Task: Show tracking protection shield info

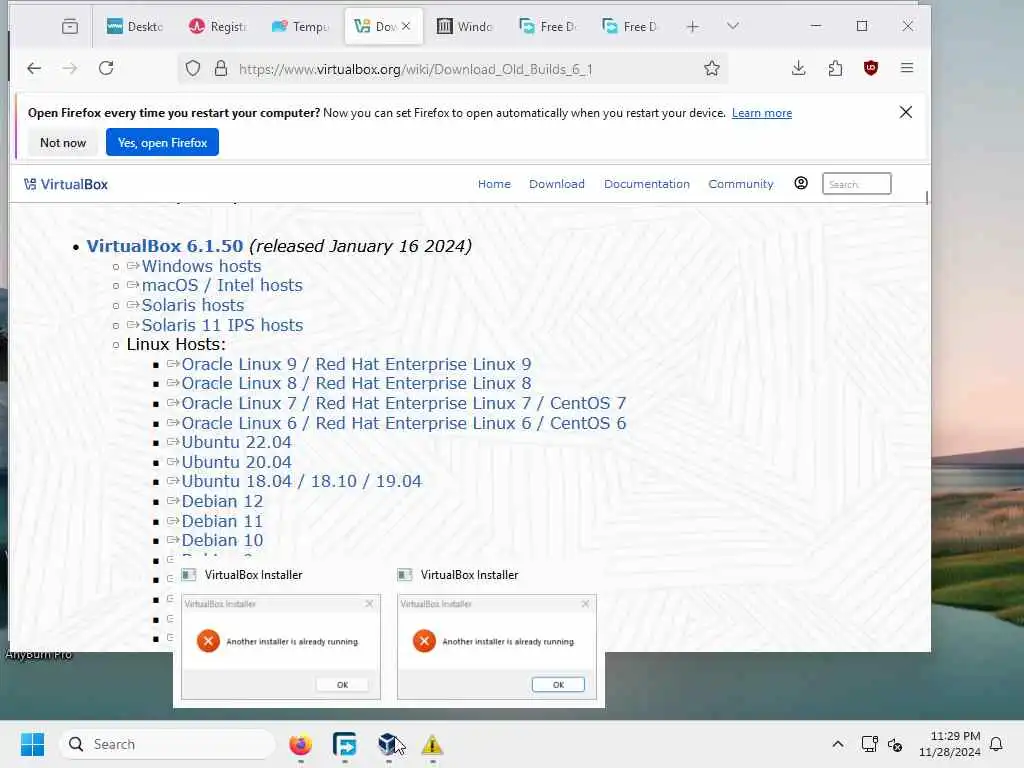Action: (x=193, y=69)
